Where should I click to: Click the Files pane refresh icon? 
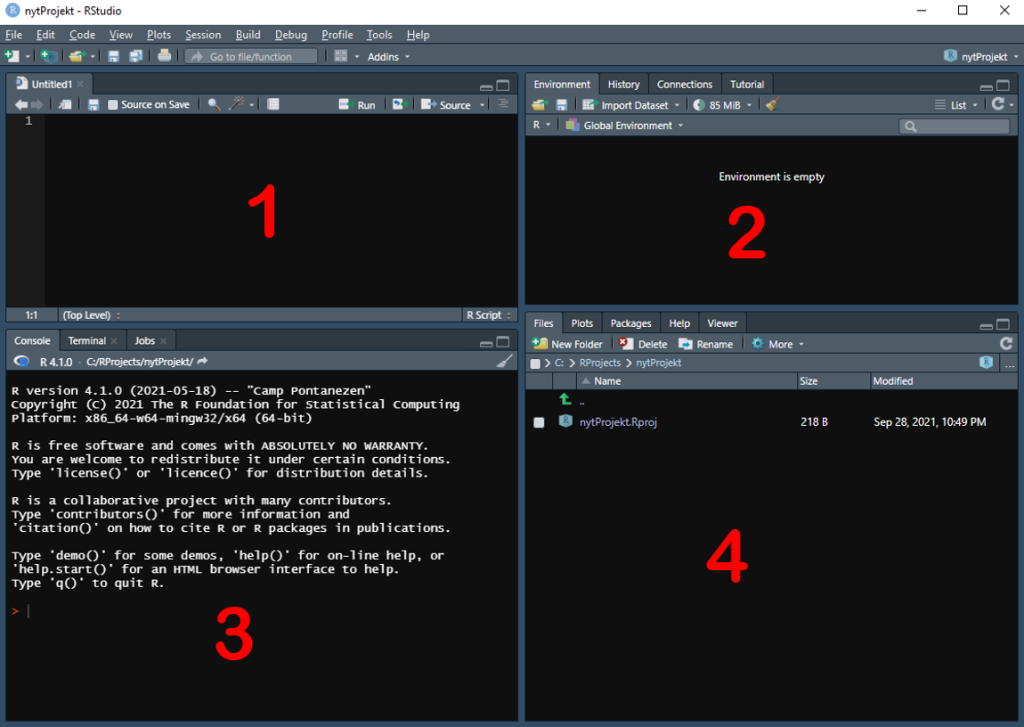[x=1006, y=344]
